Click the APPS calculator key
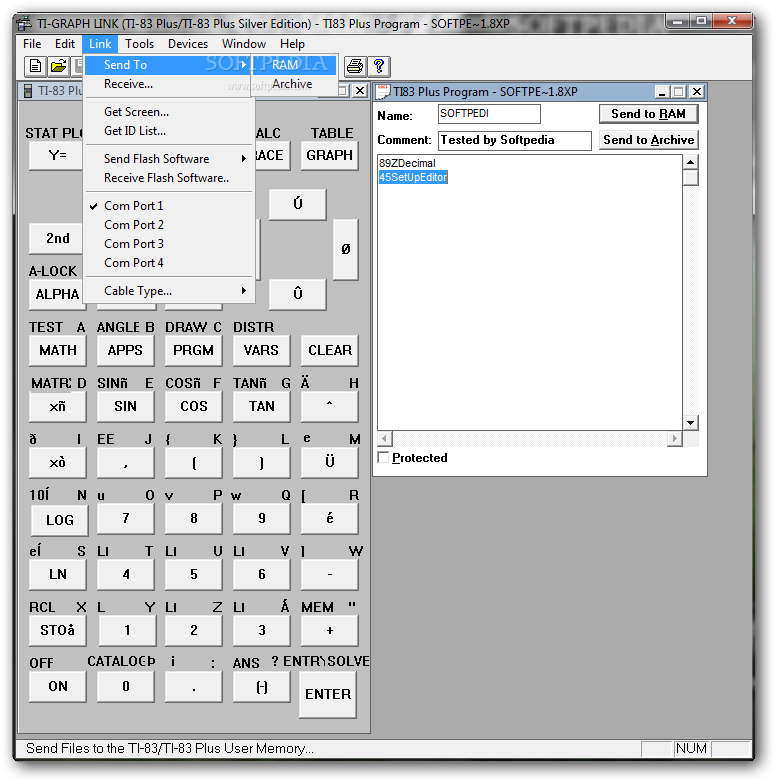The image size is (776, 782). (125, 350)
